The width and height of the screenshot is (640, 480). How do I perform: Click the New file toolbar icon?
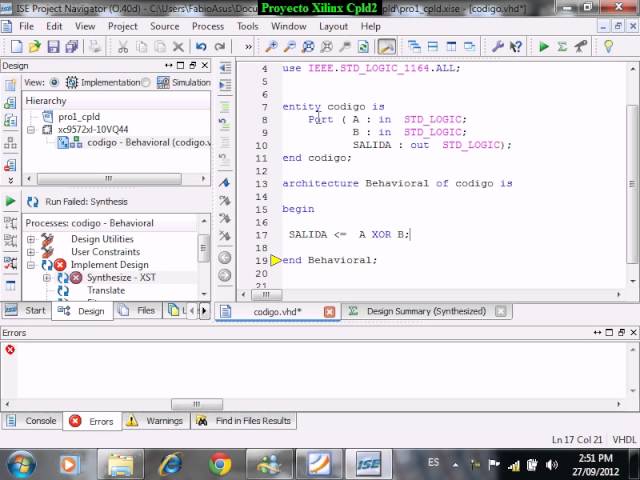tap(16, 47)
